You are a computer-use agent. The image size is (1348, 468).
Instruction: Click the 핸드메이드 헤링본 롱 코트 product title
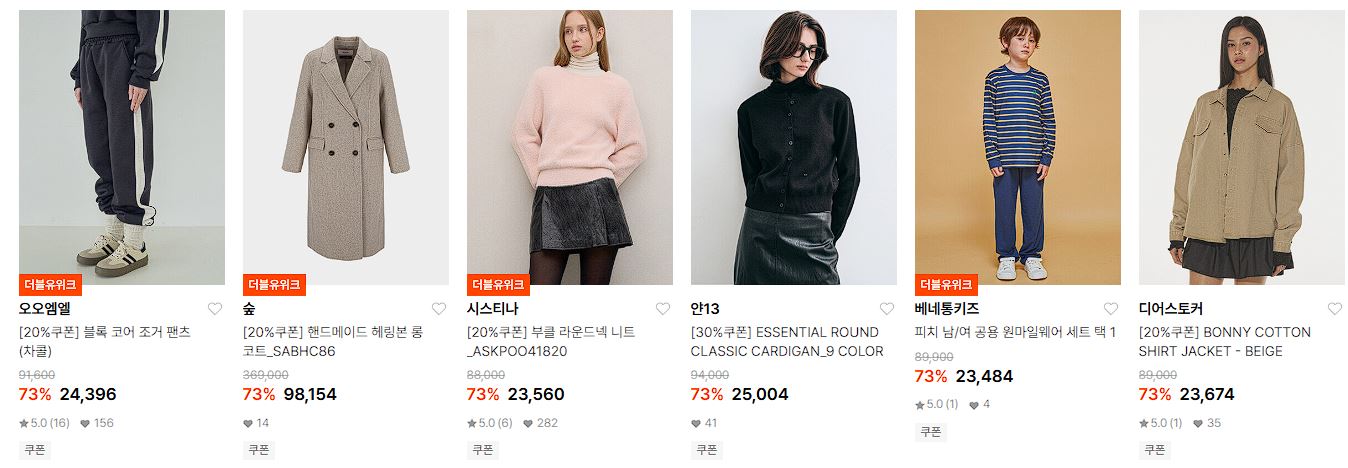point(333,342)
